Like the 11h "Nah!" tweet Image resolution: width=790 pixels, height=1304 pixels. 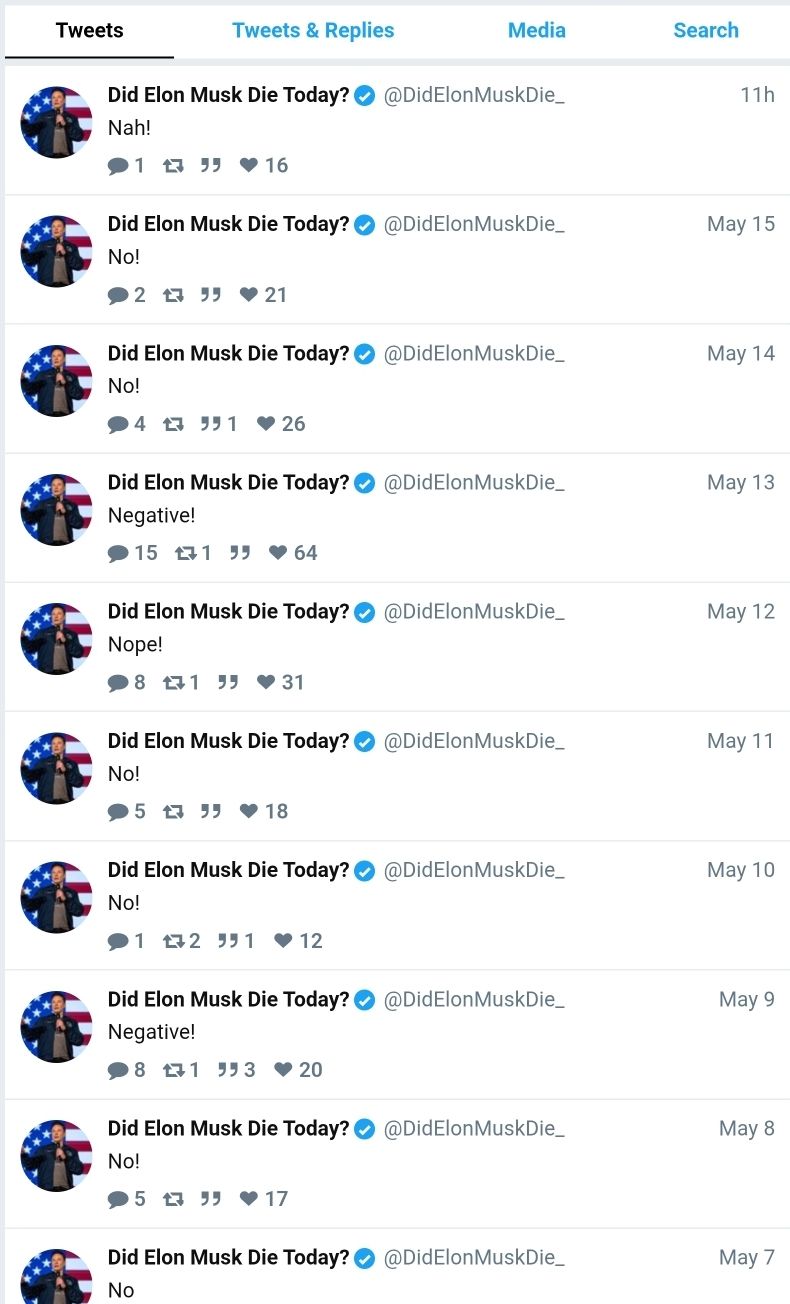pyautogui.click(x=249, y=165)
